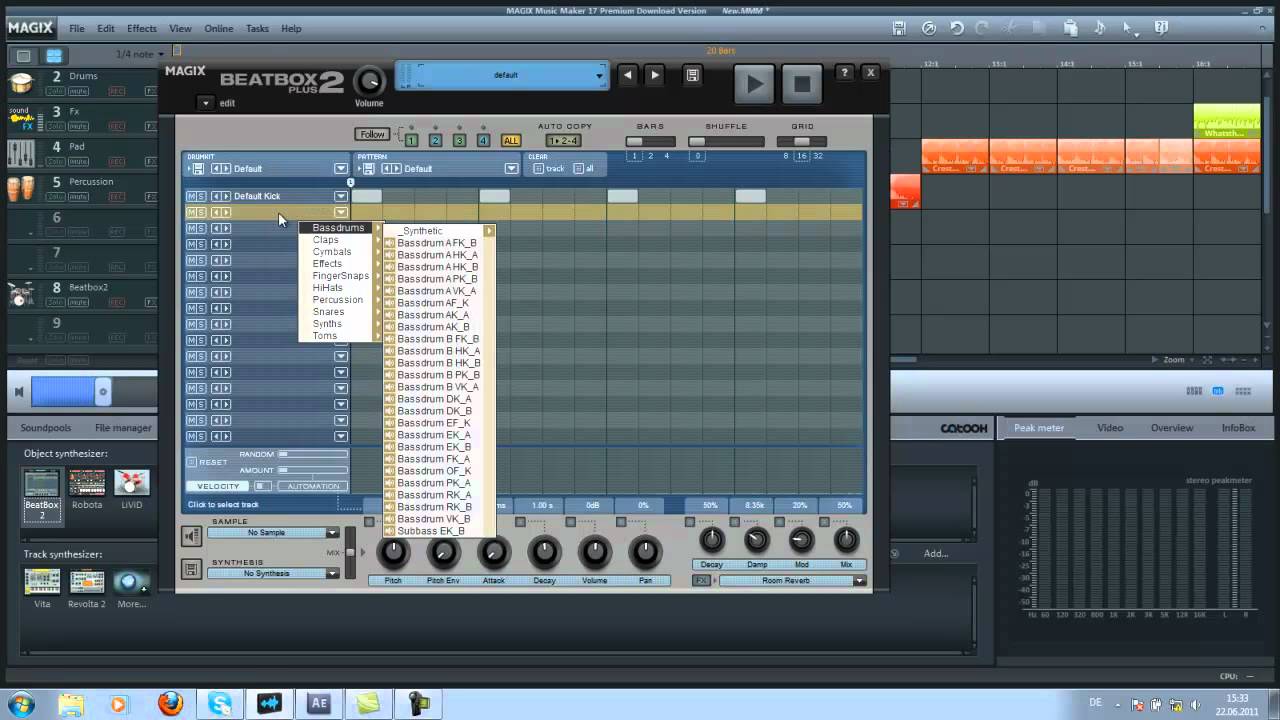This screenshot has width=1280, height=720.
Task: Select pattern bar 4 button
Action: 483,140
